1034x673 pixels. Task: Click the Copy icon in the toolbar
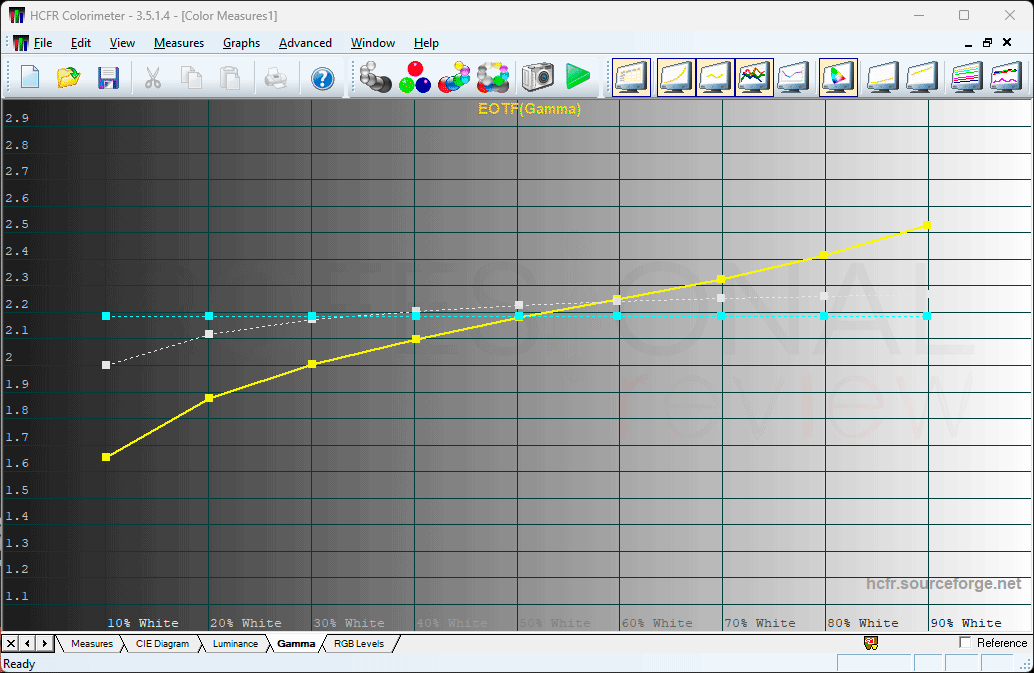click(191, 78)
